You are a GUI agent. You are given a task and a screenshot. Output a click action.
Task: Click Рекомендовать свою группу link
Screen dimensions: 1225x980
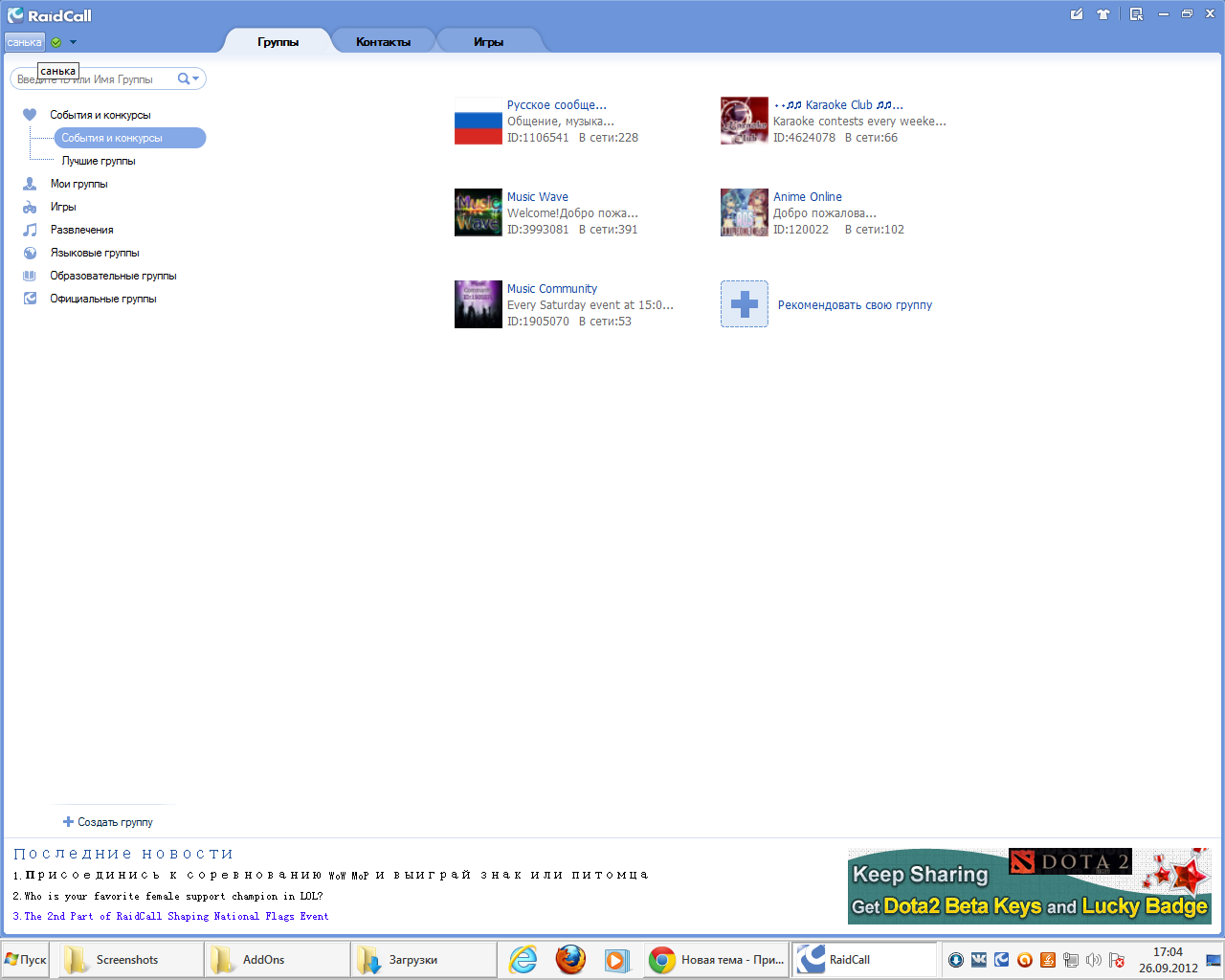[855, 305]
